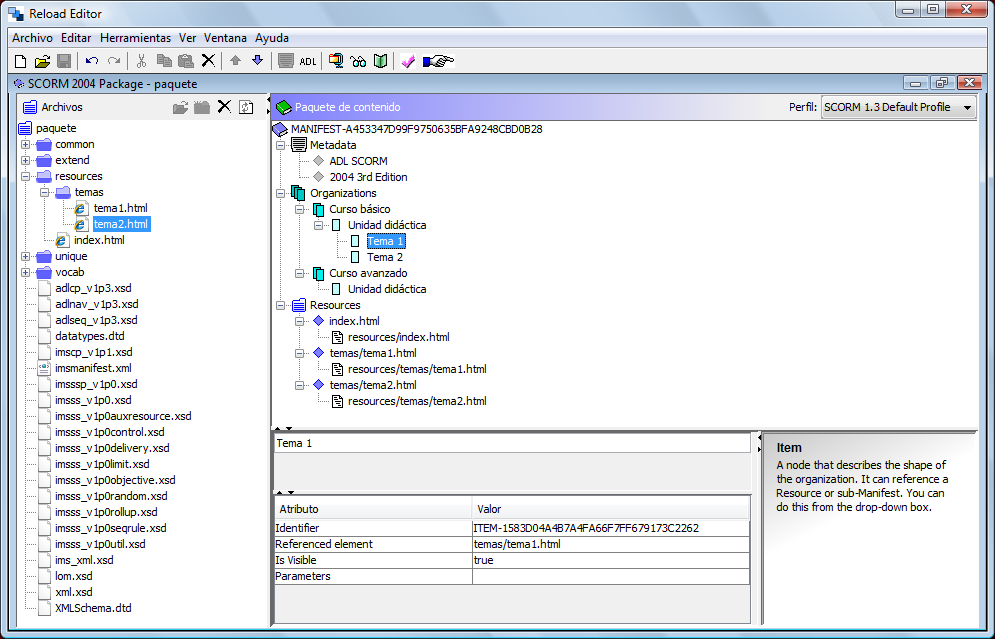This screenshot has width=995, height=639.
Task: Select index.html in the resources folder
Action: click(x=99, y=240)
